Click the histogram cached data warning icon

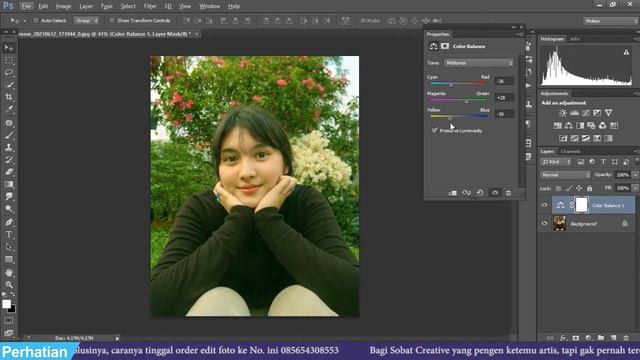[626, 52]
